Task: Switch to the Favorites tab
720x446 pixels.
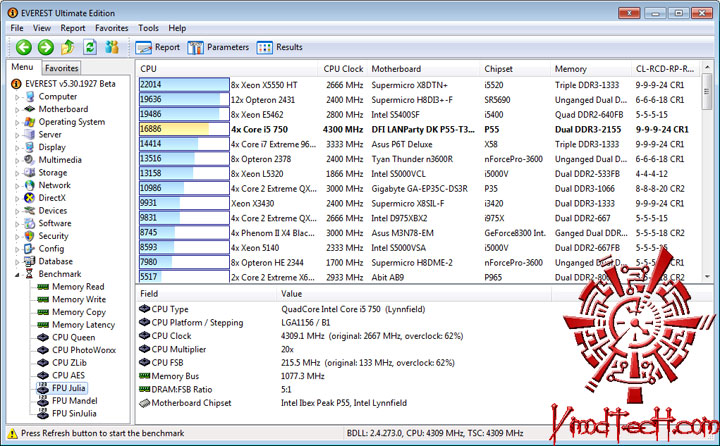Action: point(62,68)
